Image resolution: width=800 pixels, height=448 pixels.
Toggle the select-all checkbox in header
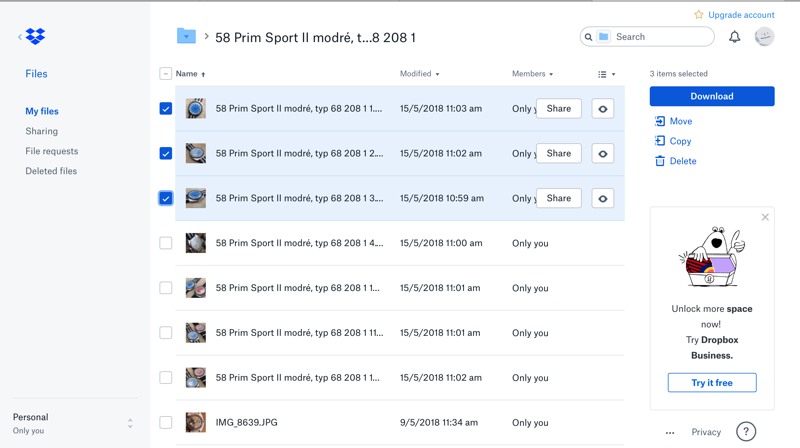point(165,73)
